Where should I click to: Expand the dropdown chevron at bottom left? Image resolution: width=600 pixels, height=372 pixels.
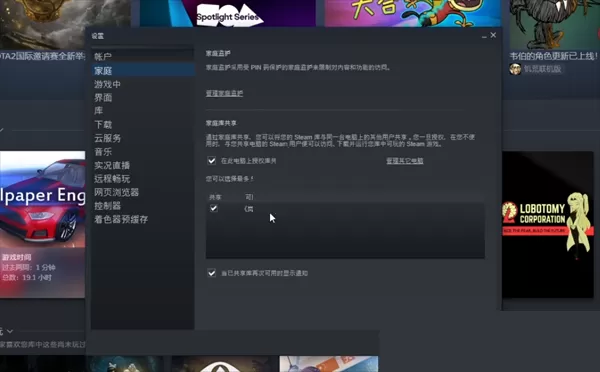coord(10,331)
